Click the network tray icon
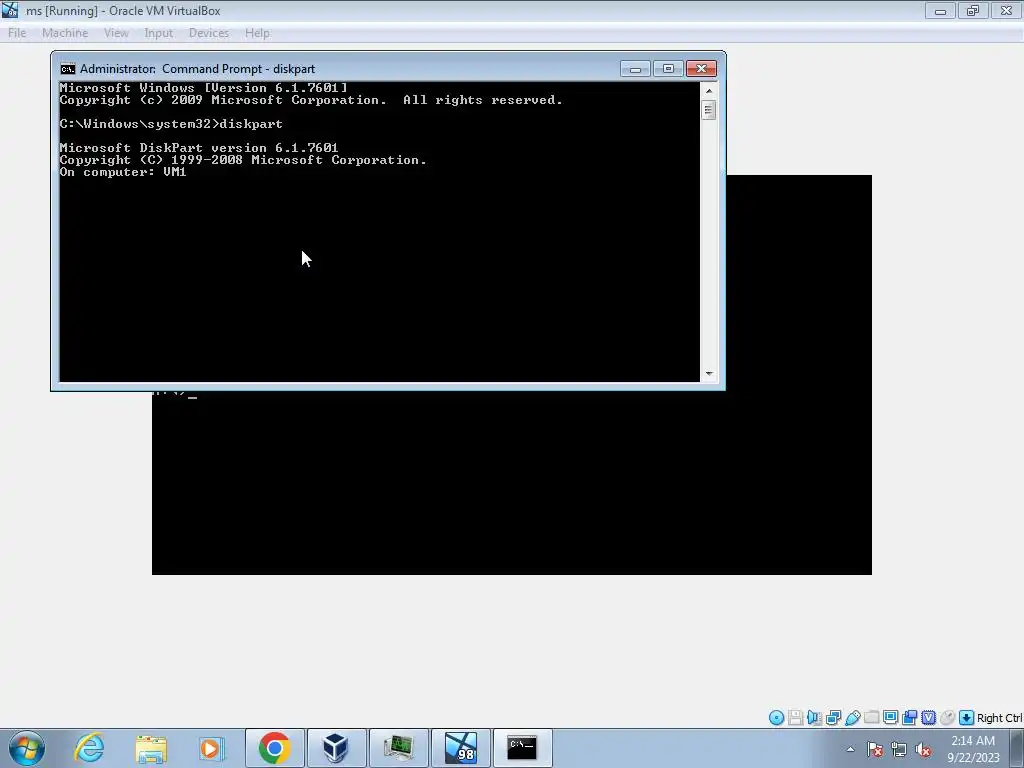 (899, 750)
